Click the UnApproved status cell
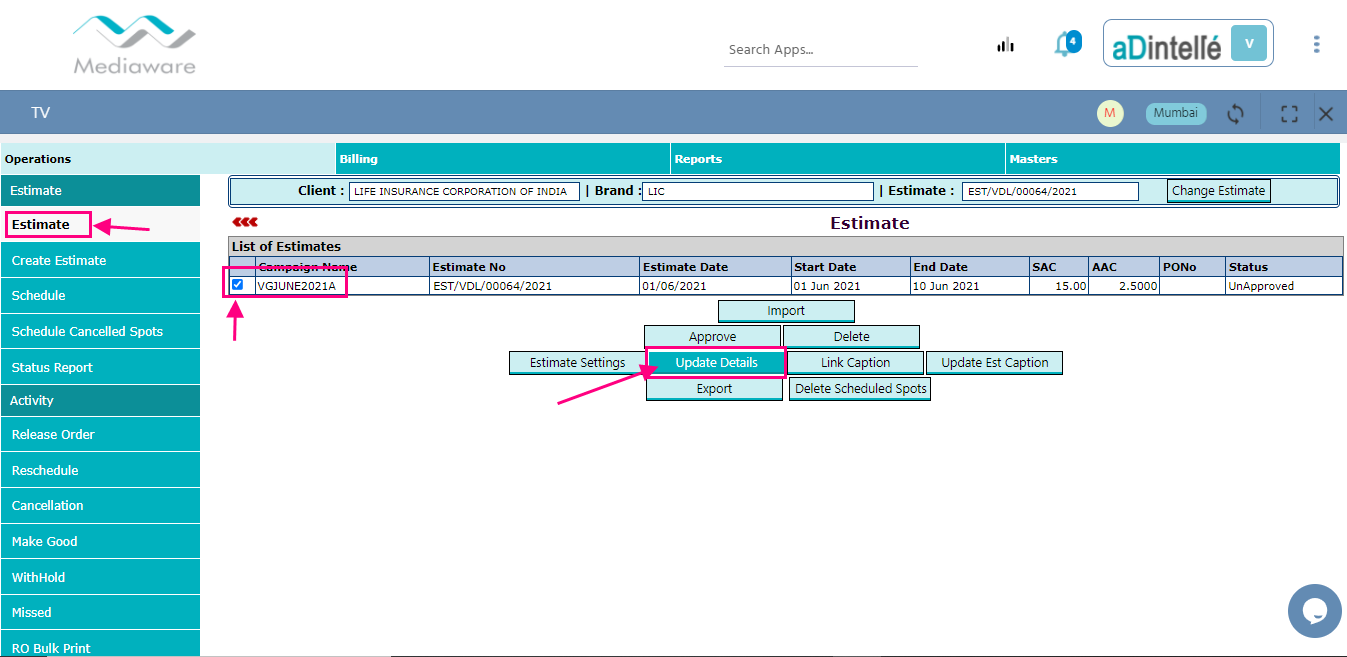Viewport: 1347px width, 657px height. point(1284,286)
